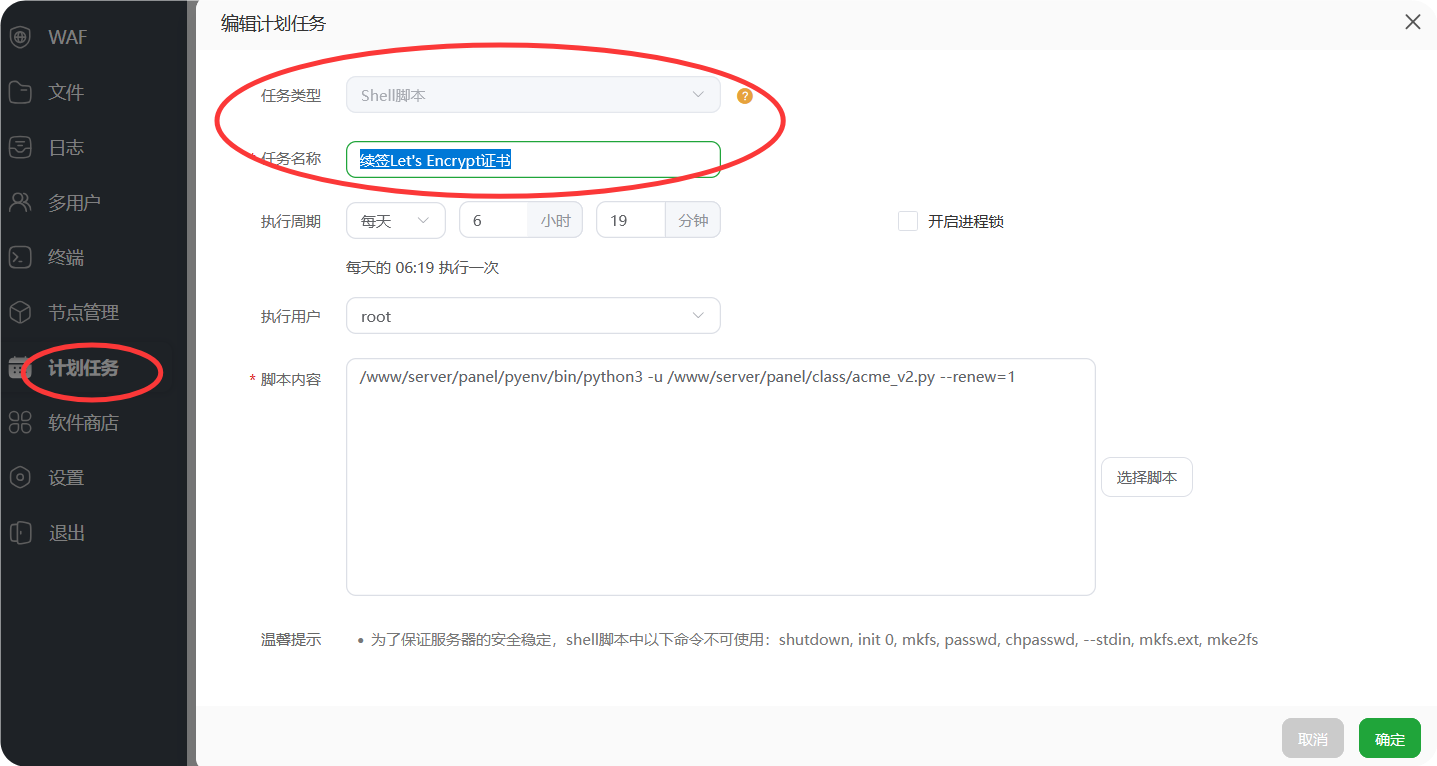
Task: Click the 分钟 unit label
Action: click(693, 220)
